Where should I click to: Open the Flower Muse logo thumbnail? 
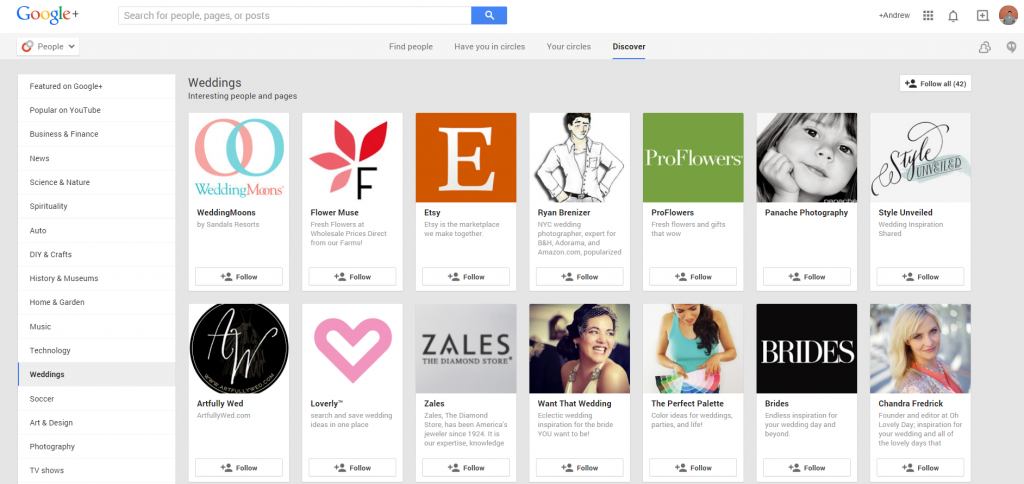pyautogui.click(x=353, y=157)
